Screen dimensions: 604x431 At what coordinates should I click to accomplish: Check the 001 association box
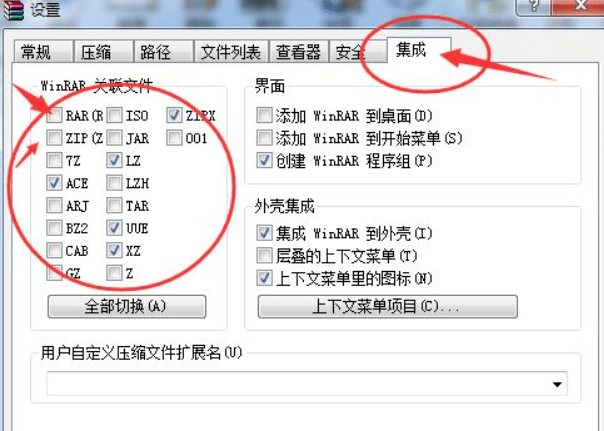point(174,138)
